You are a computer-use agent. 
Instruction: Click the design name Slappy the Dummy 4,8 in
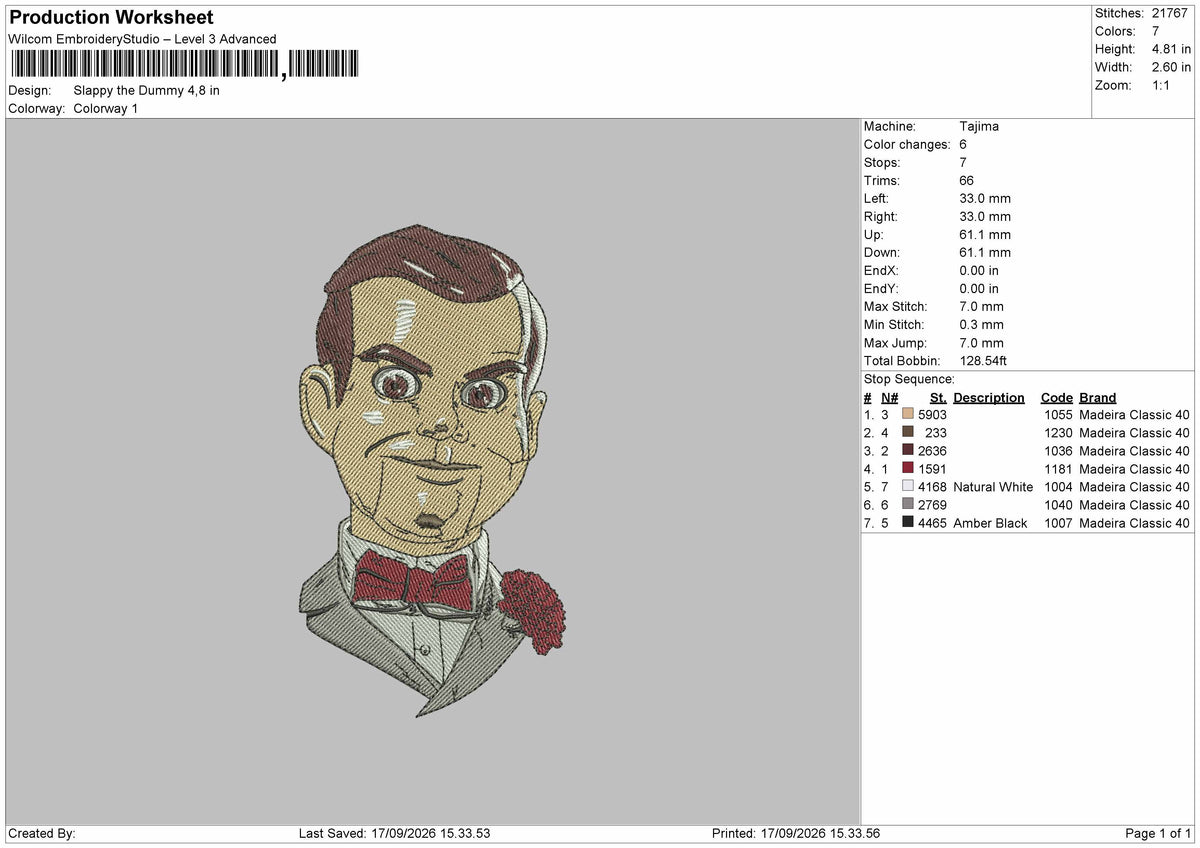click(147, 90)
